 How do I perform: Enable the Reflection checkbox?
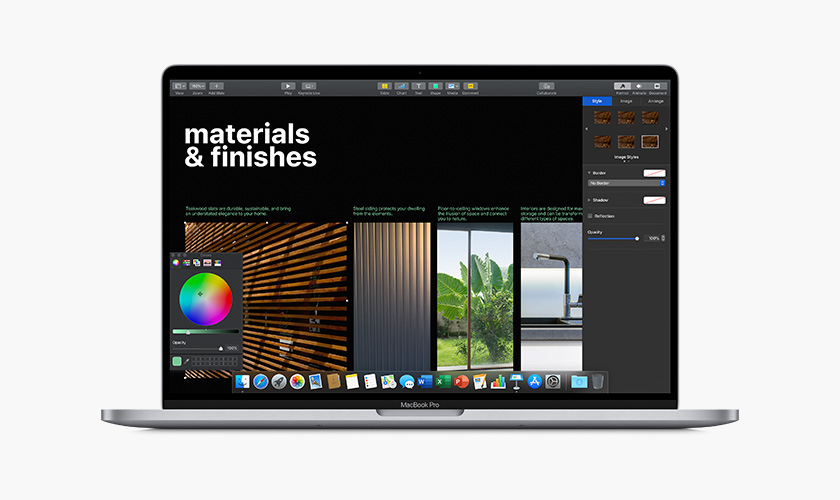coord(590,216)
